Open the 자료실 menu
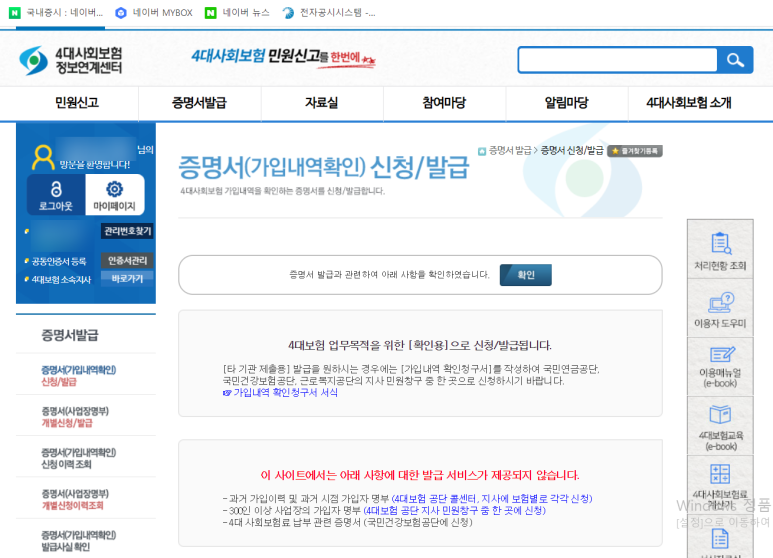 (x=321, y=103)
